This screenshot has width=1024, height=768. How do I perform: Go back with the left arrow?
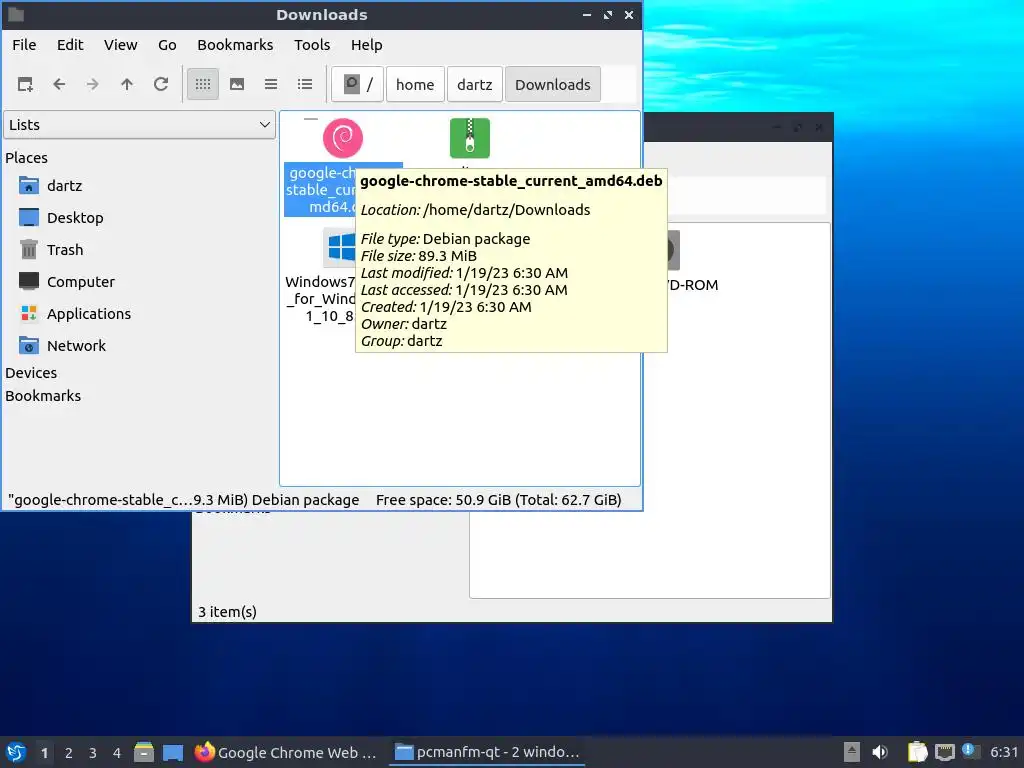[x=59, y=84]
